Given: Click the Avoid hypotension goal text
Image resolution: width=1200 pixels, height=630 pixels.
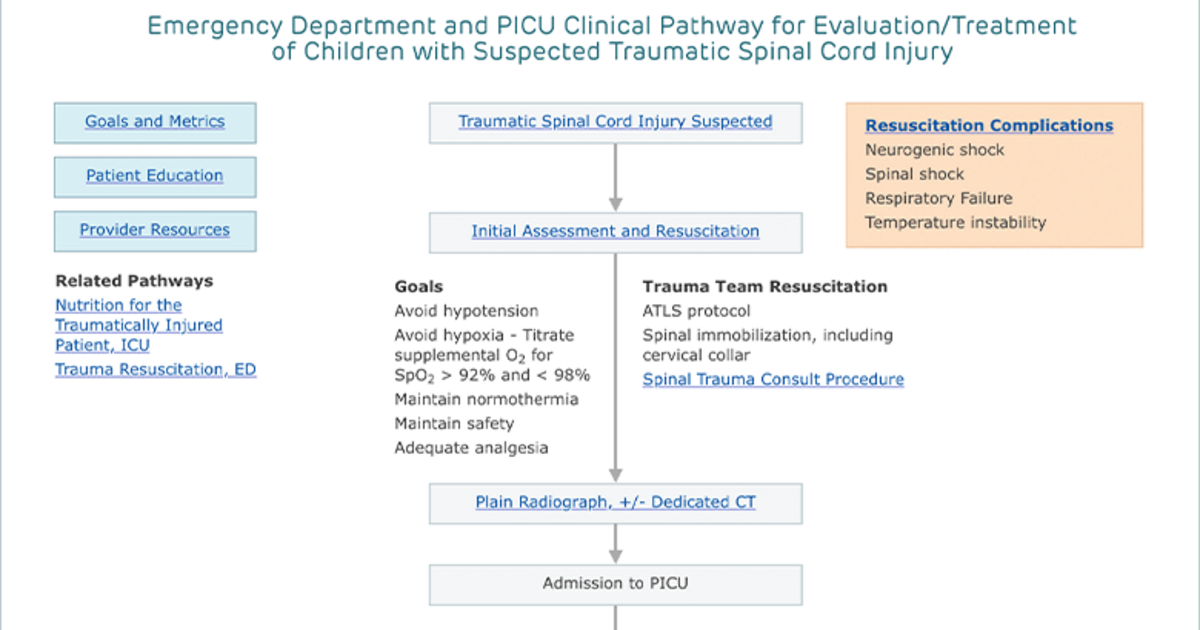Looking at the screenshot, I should pyautogui.click(x=466, y=311).
